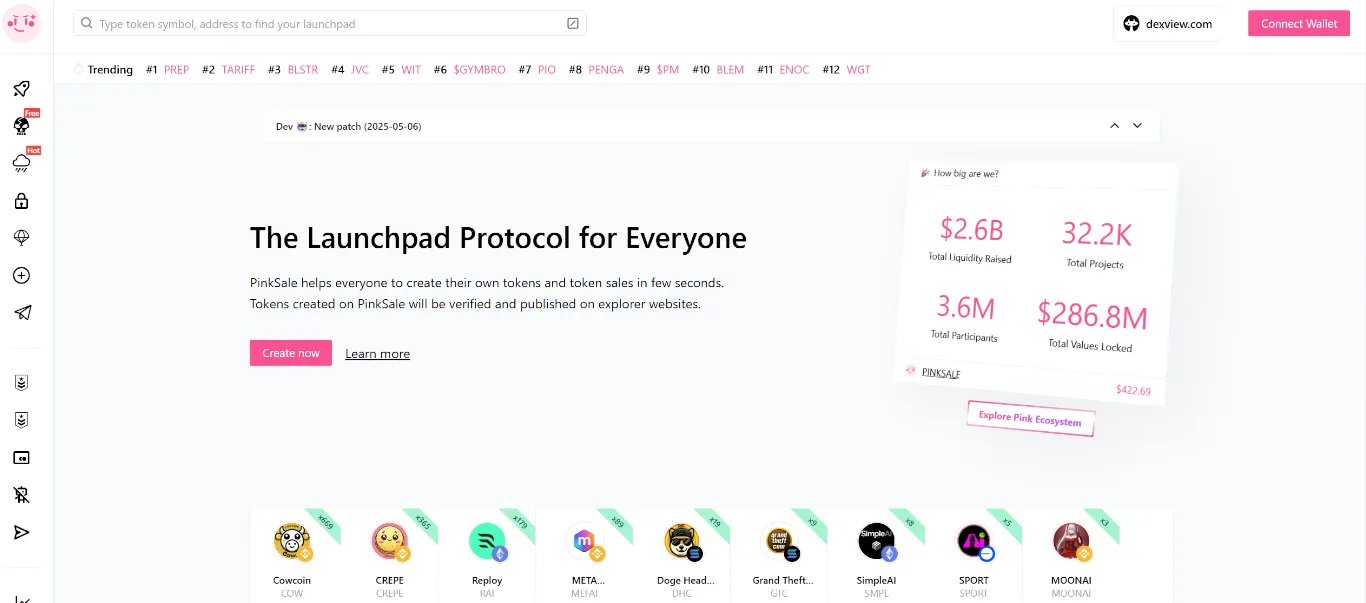
Task: Click the Create now button
Action: (x=291, y=353)
